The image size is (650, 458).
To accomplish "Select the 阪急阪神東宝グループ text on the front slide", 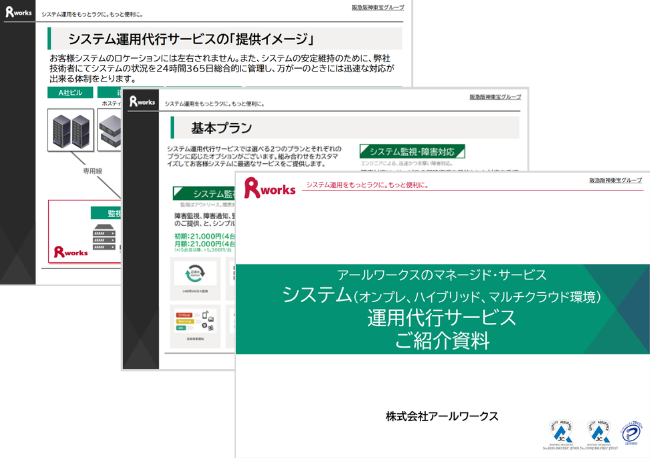I will click(x=616, y=180).
